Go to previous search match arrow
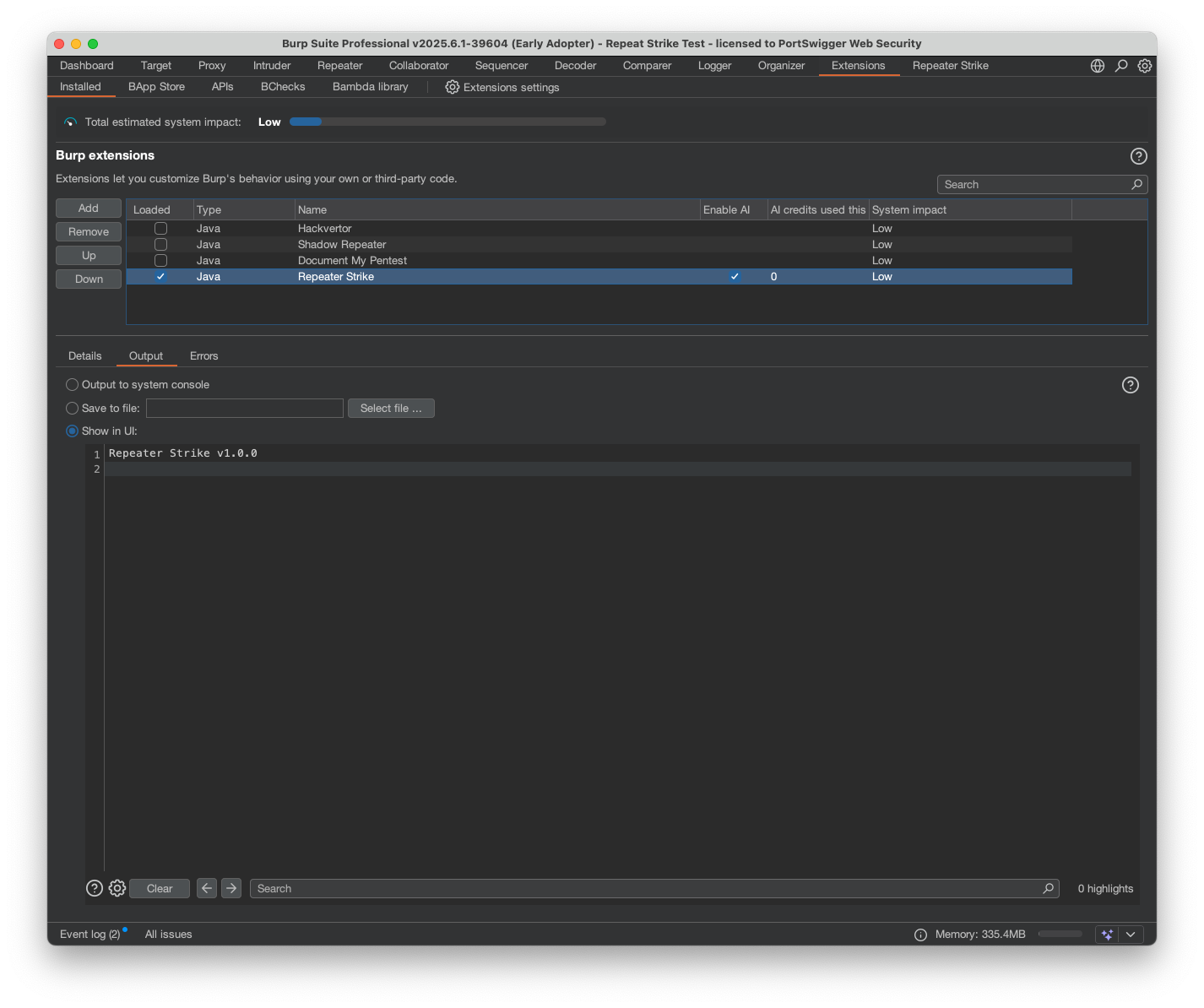This screenshot has width=1204, height=1008. coord(207,888)
